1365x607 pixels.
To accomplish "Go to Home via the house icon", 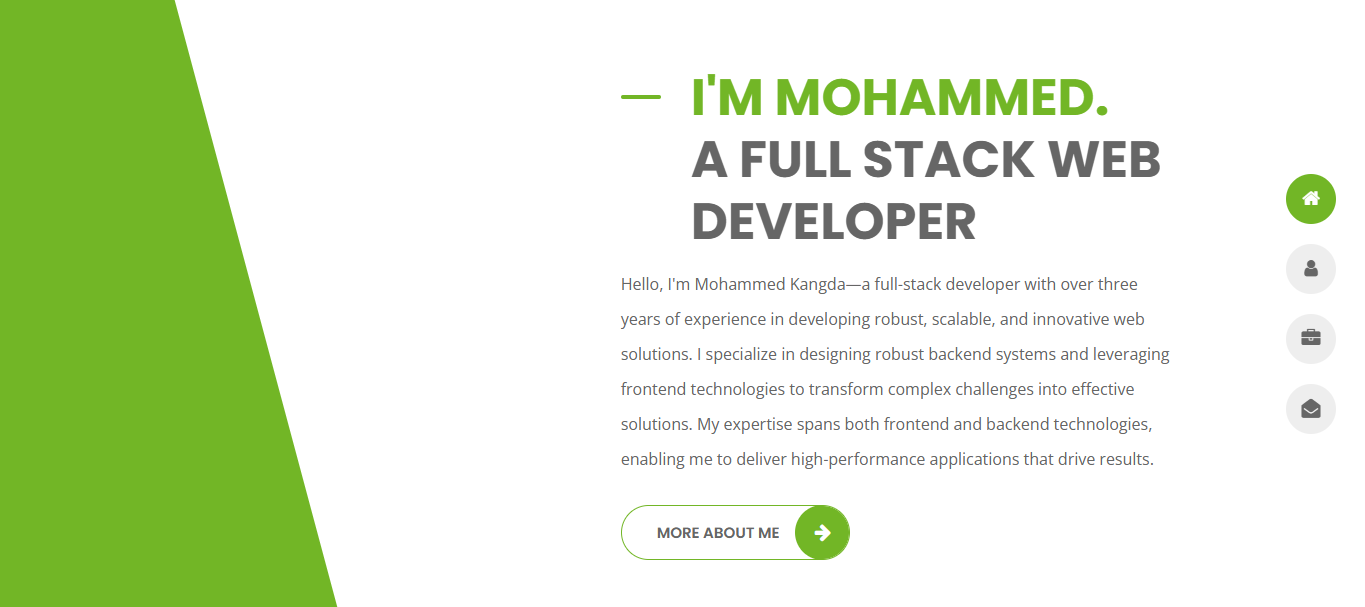I will click(x=1310, y=199).
